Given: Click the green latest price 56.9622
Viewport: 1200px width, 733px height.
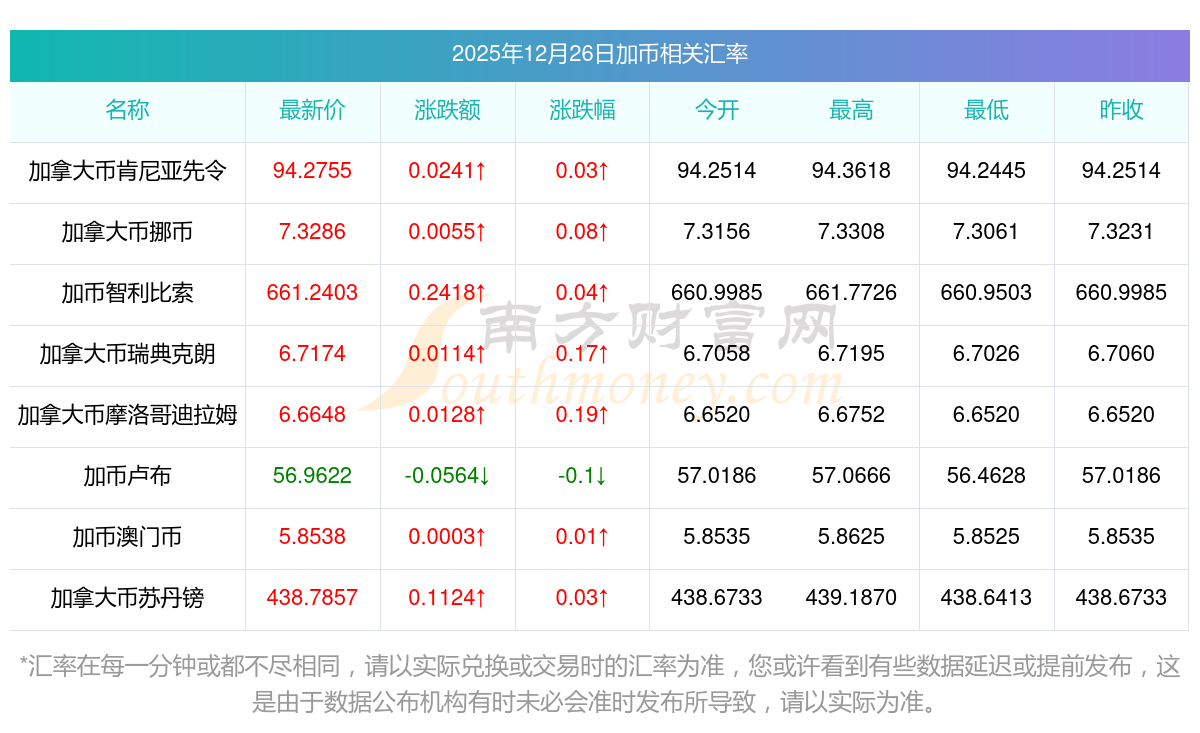Looking at the screenshot, I should tap(312, 476).
